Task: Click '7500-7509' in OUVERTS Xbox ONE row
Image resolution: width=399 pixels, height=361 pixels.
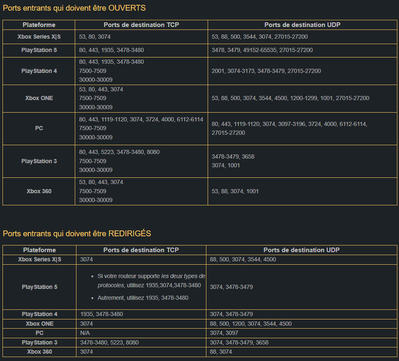Action: pos(93,98)
